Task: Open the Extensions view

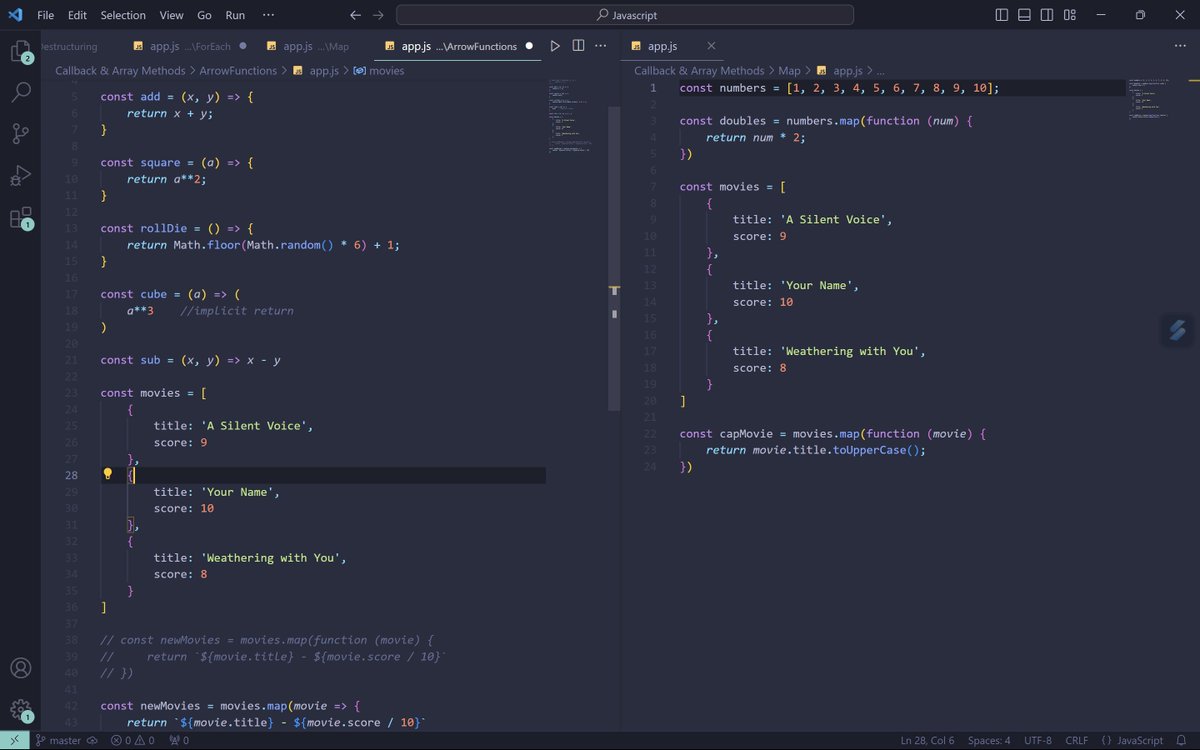Action: (20, 218)
